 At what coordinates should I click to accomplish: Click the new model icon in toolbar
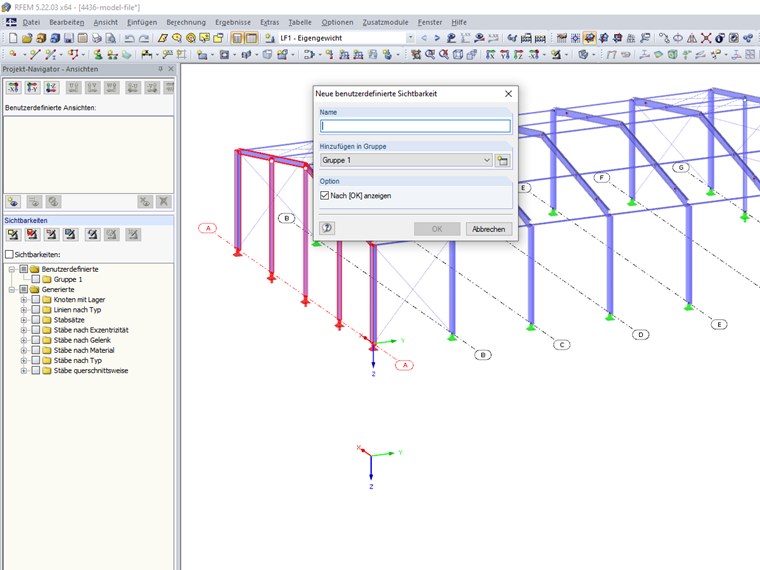[13, 38]
